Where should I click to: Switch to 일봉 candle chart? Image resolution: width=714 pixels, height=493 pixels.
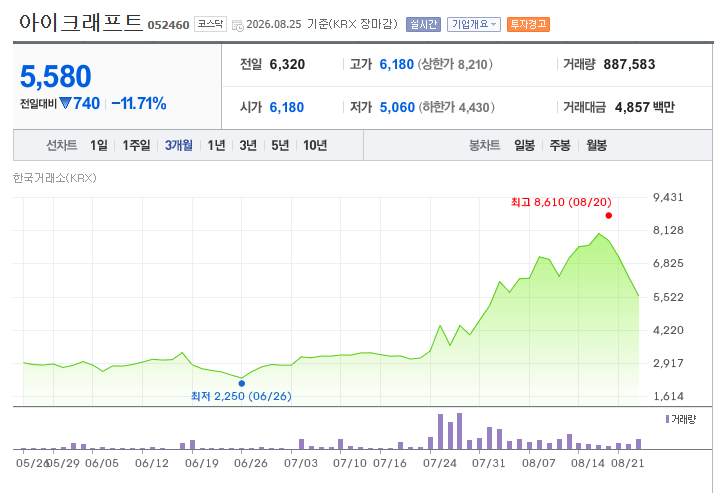click(x=524, y=146)
